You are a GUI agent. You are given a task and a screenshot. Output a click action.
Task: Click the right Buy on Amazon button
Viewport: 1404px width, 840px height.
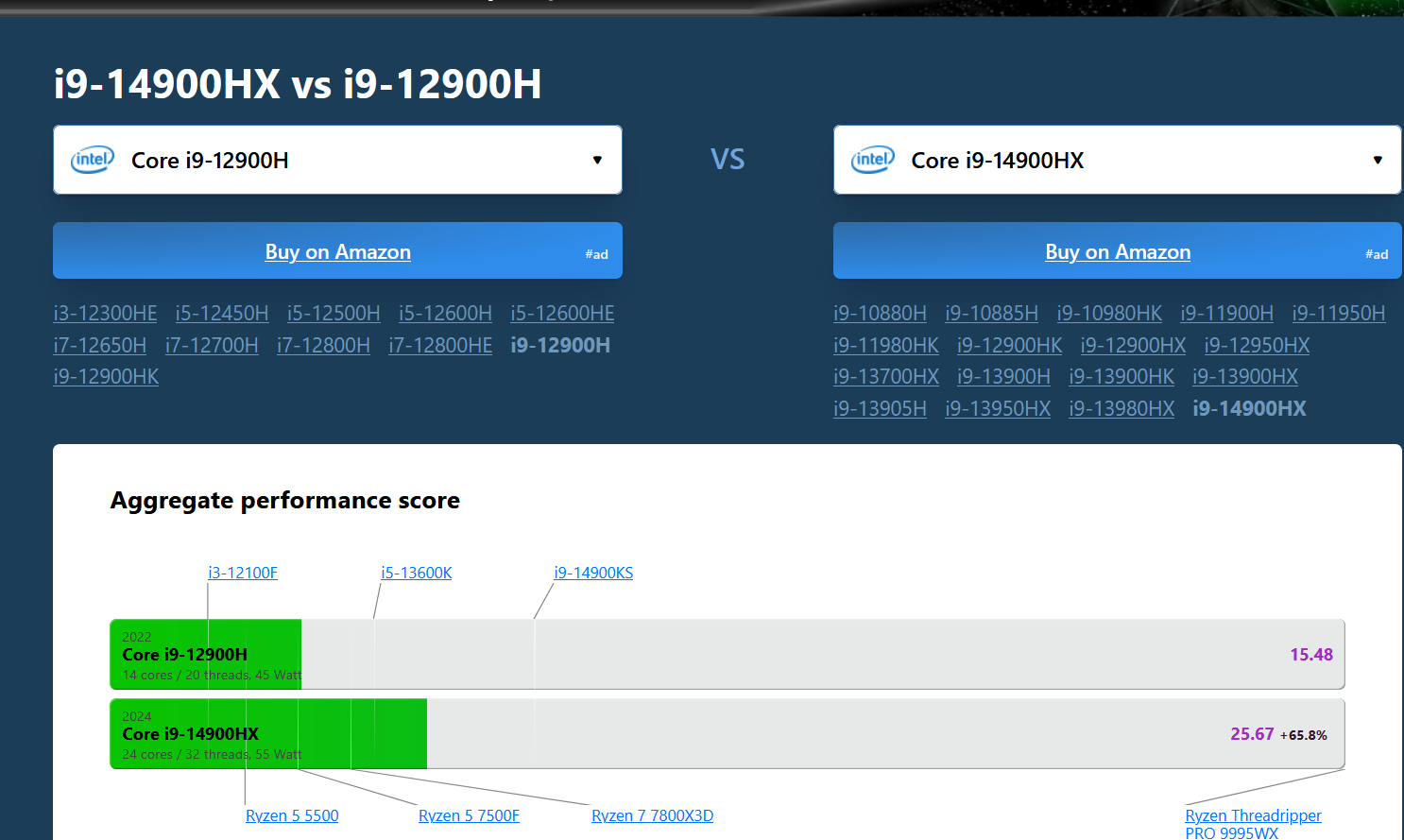1118,250
